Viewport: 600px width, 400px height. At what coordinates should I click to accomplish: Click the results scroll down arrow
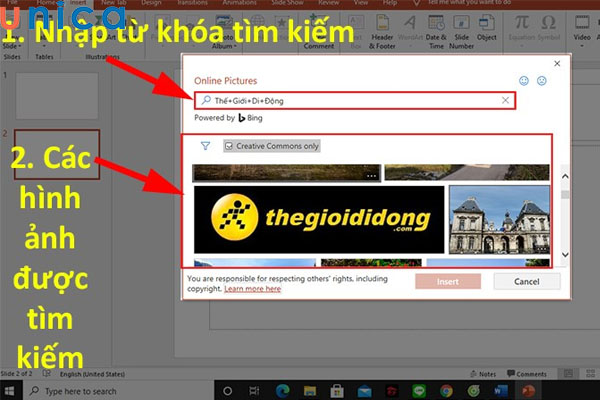tap(565, 255)
